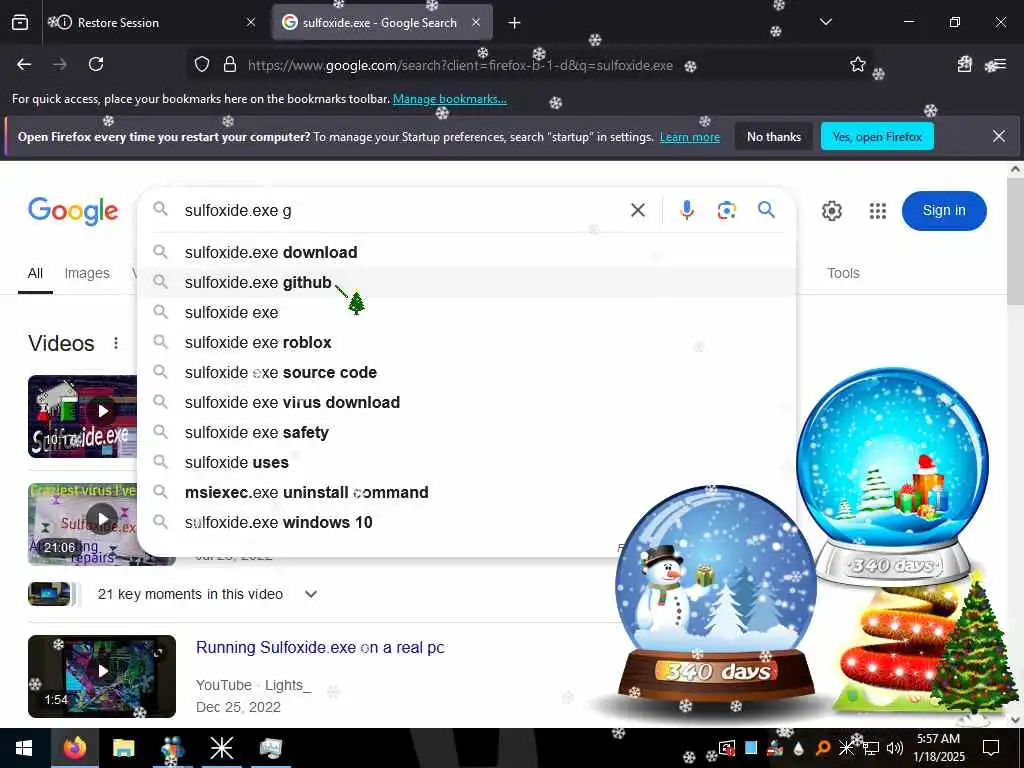
Task: Close the sulfoxide.exe Google Search tab
Action: [476, 22]
